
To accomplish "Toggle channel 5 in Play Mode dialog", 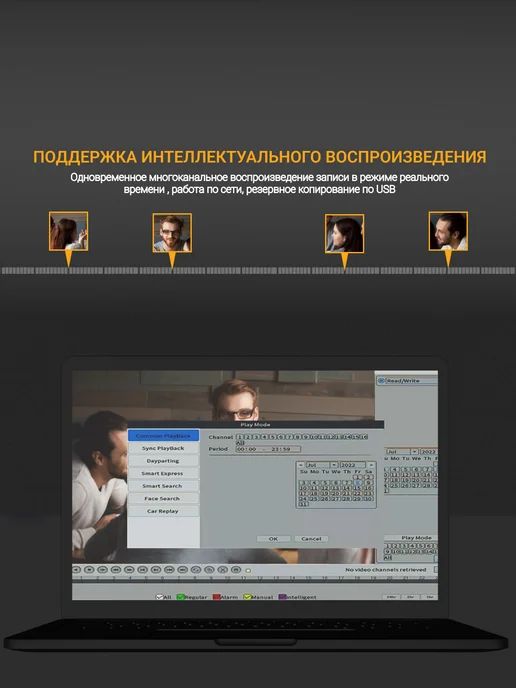I will coord(273,437).
